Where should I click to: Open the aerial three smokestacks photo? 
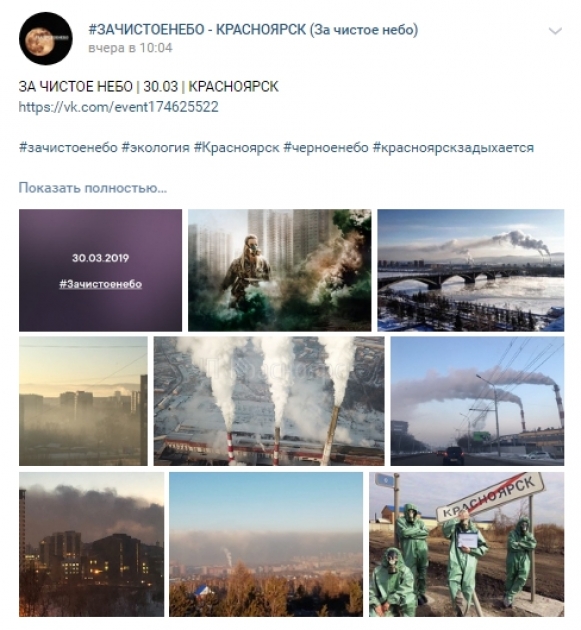pyautogui.click(x=269, y=401)
